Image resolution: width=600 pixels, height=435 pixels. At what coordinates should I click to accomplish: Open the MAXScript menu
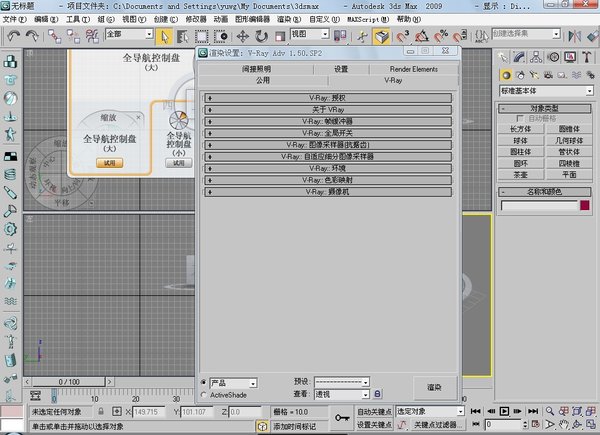368,19
